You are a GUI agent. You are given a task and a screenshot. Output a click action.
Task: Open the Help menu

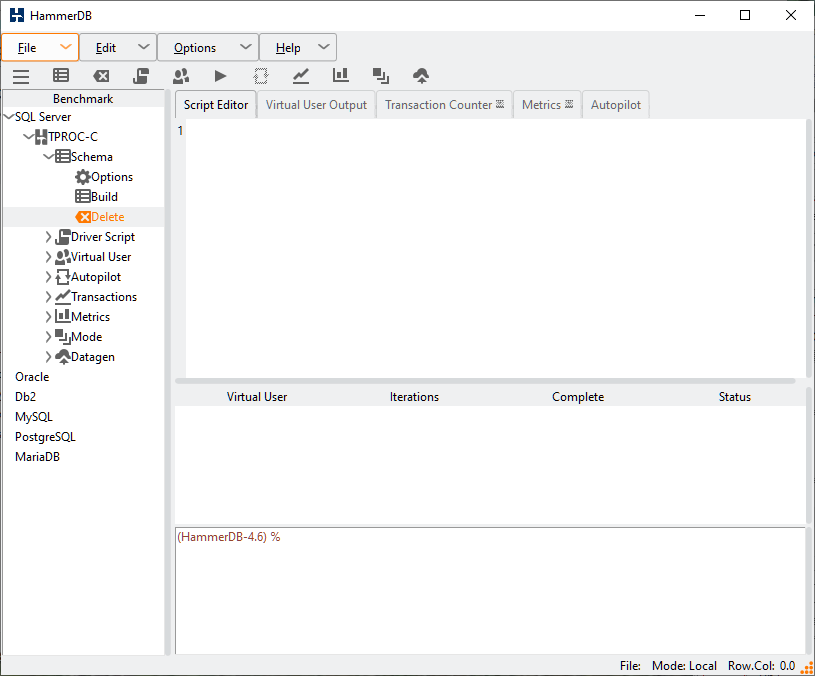click(x=298, y=47)
